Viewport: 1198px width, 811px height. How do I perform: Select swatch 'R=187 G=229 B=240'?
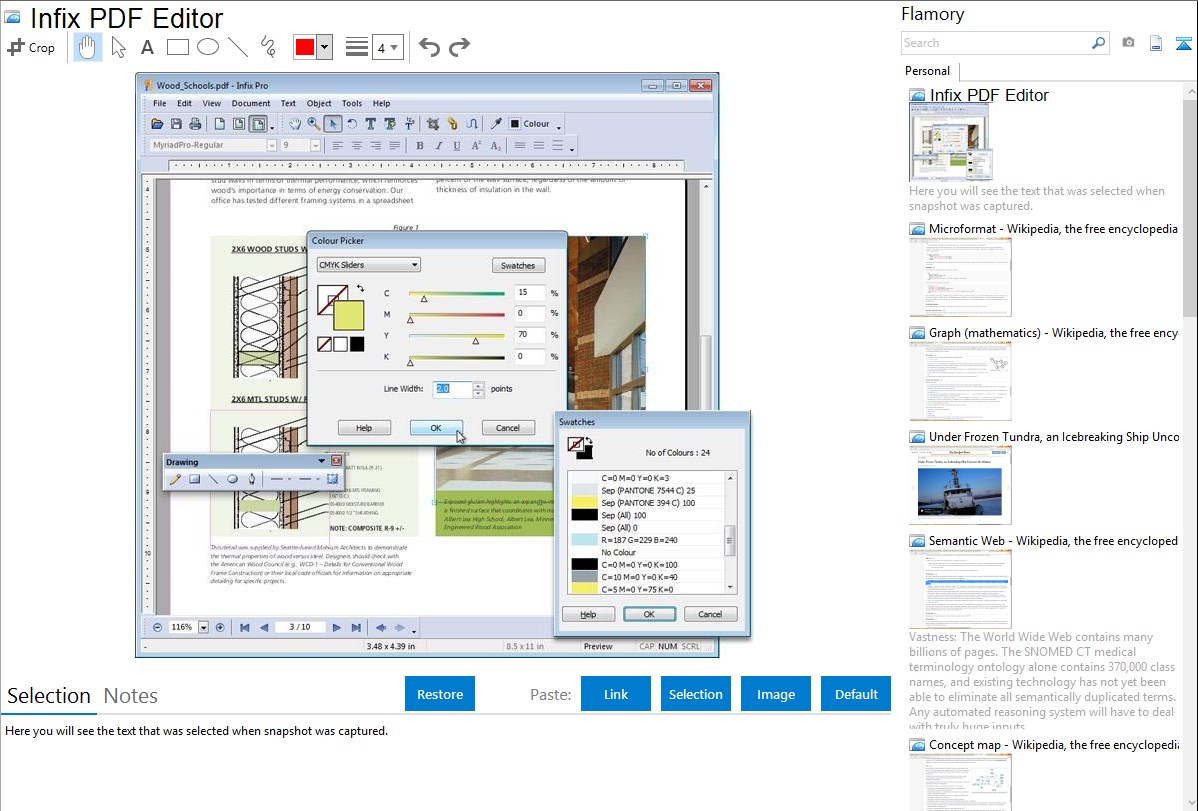coord(646,540)
